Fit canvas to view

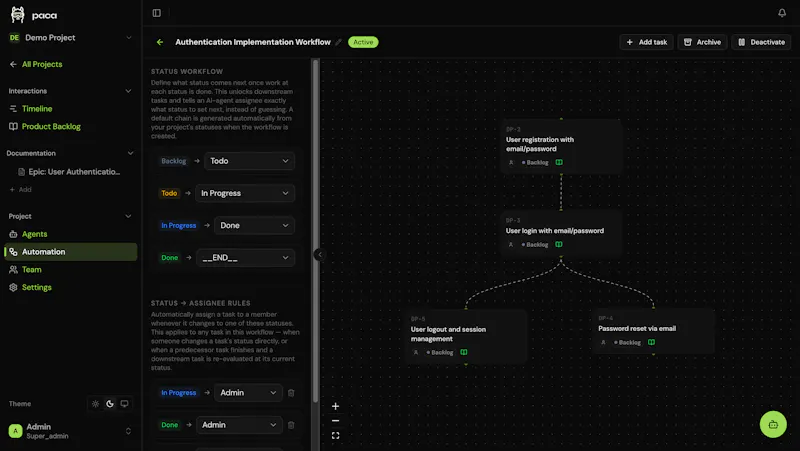click(335, 436)
